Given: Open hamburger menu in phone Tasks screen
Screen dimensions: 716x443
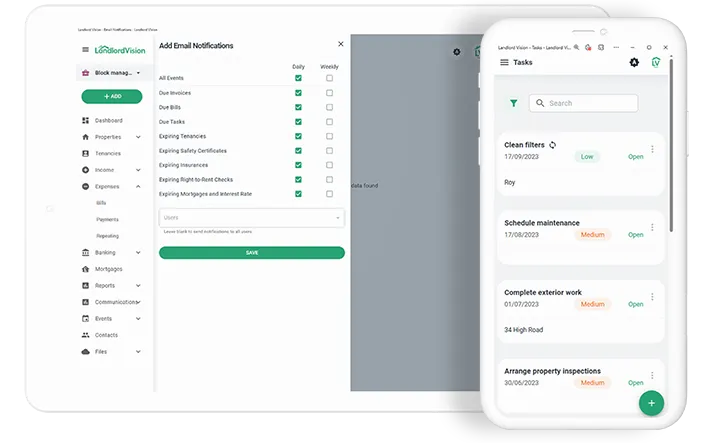Looking at the screenshot, I should click(x=504, y=62).
